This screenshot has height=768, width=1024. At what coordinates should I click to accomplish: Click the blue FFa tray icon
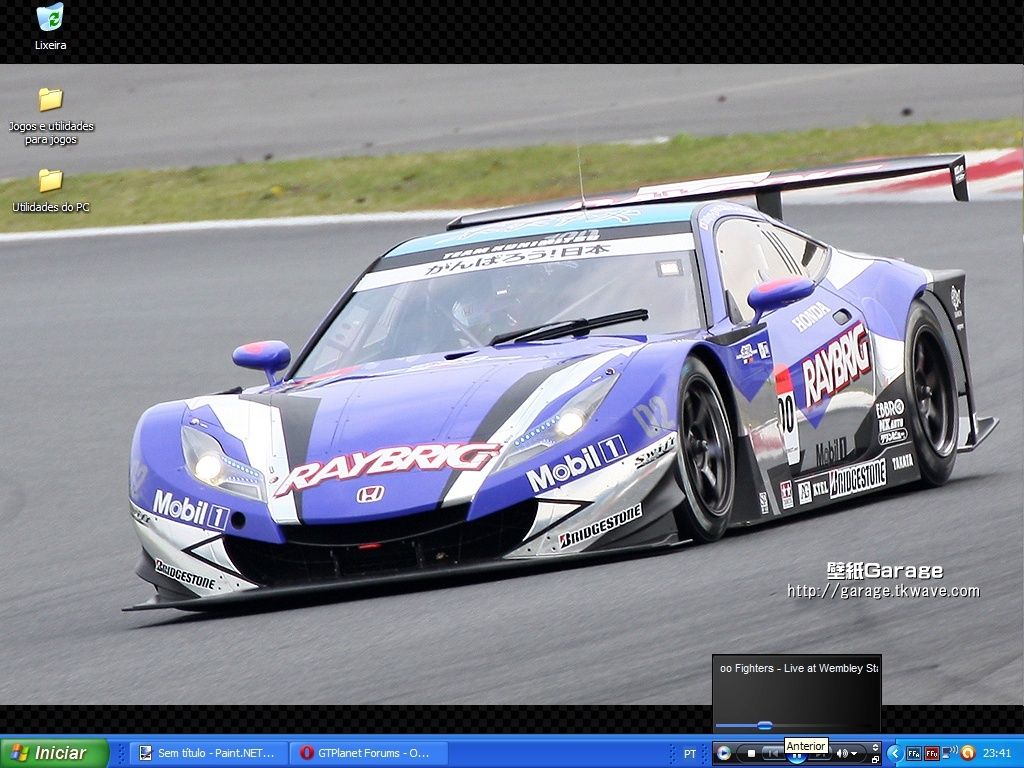(913, 754)
